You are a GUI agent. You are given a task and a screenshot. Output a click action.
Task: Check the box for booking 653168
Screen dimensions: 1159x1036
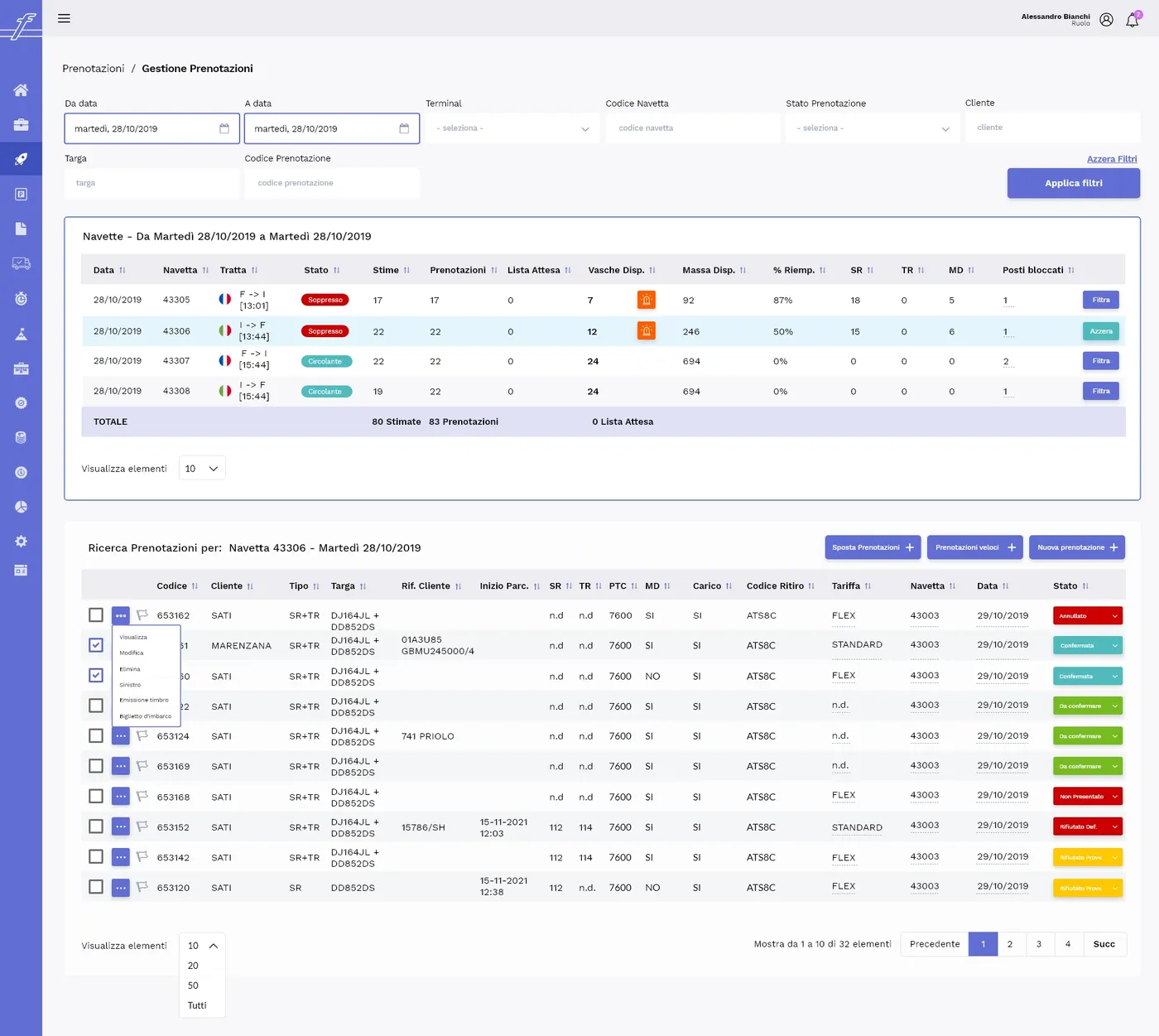[96, 797]
